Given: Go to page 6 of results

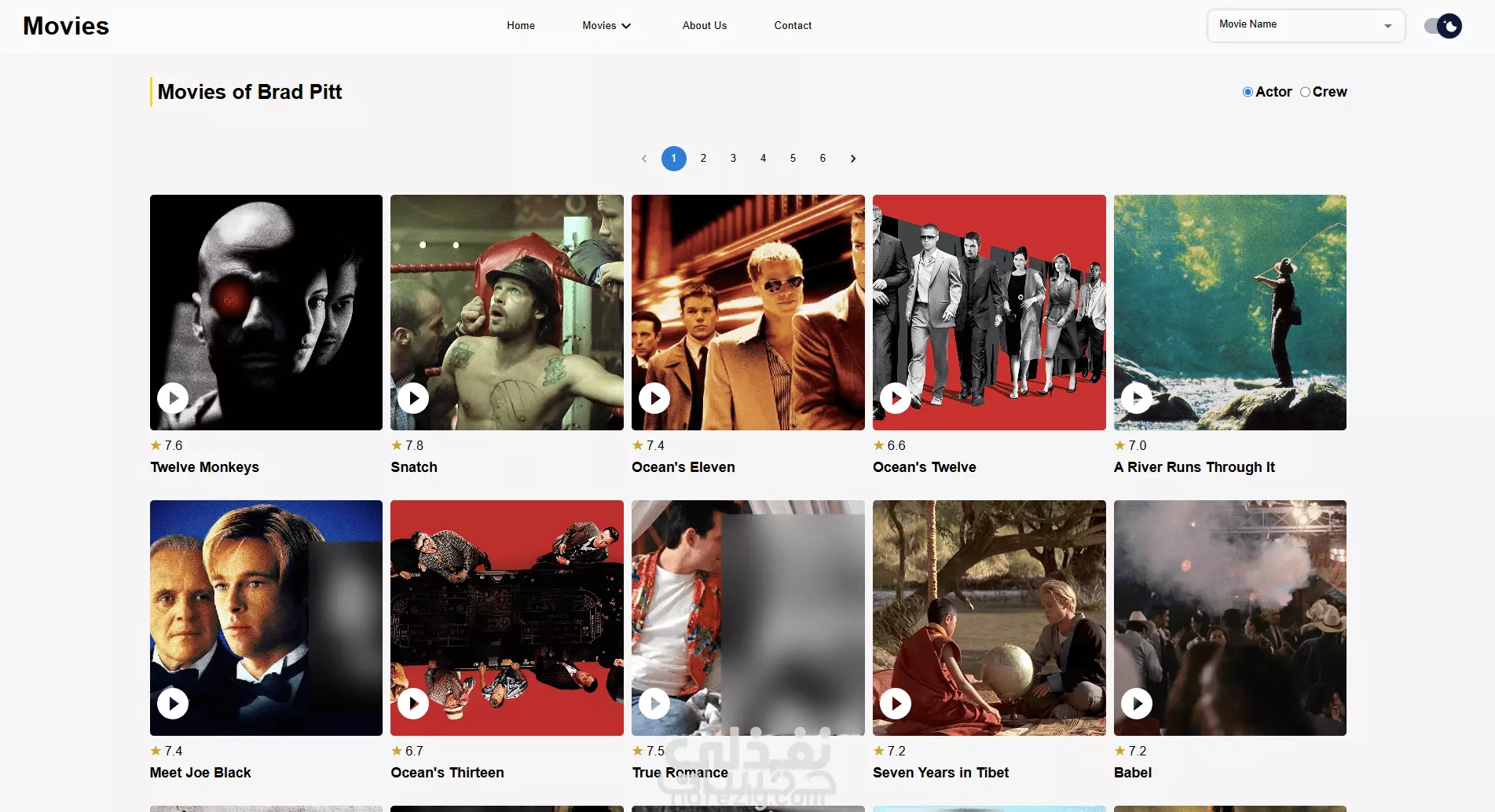Looking at the screenshot, I should pyautogui.click(x=823, y=159).
